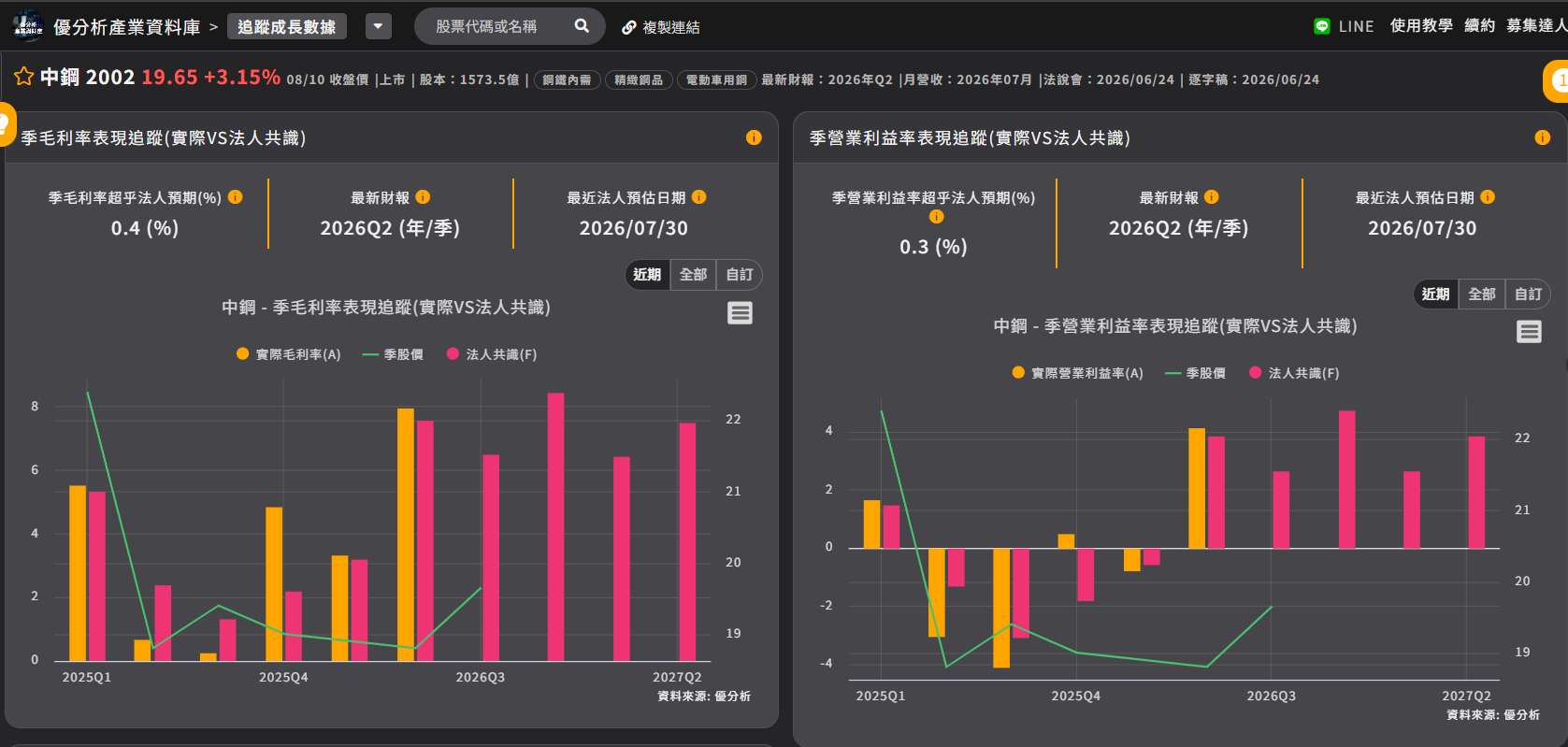Click the 0.4 (%) gross margin surprise value

pos(145,228)
